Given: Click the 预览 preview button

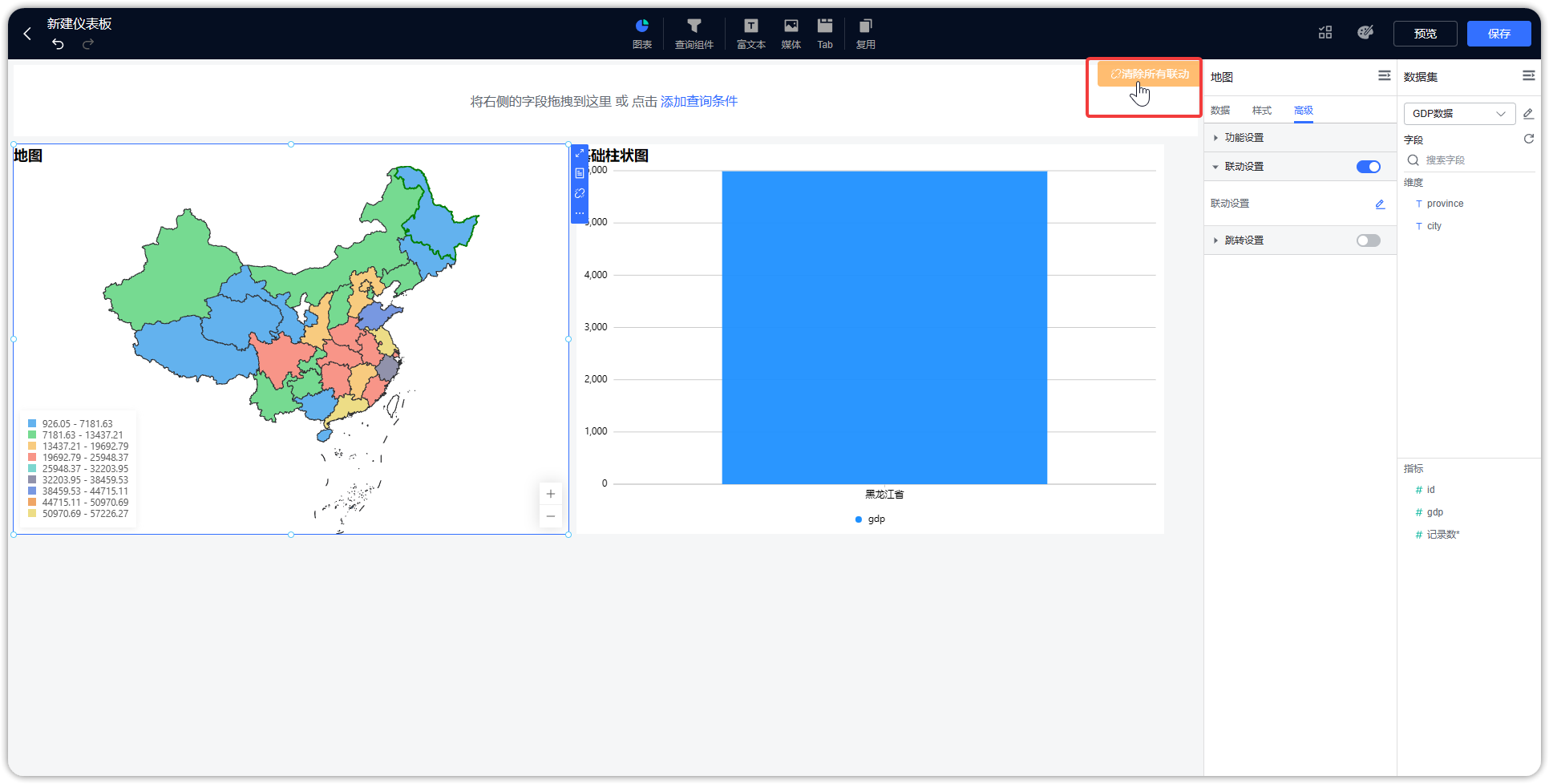Looking at the screenshot, I should 1426,34.
